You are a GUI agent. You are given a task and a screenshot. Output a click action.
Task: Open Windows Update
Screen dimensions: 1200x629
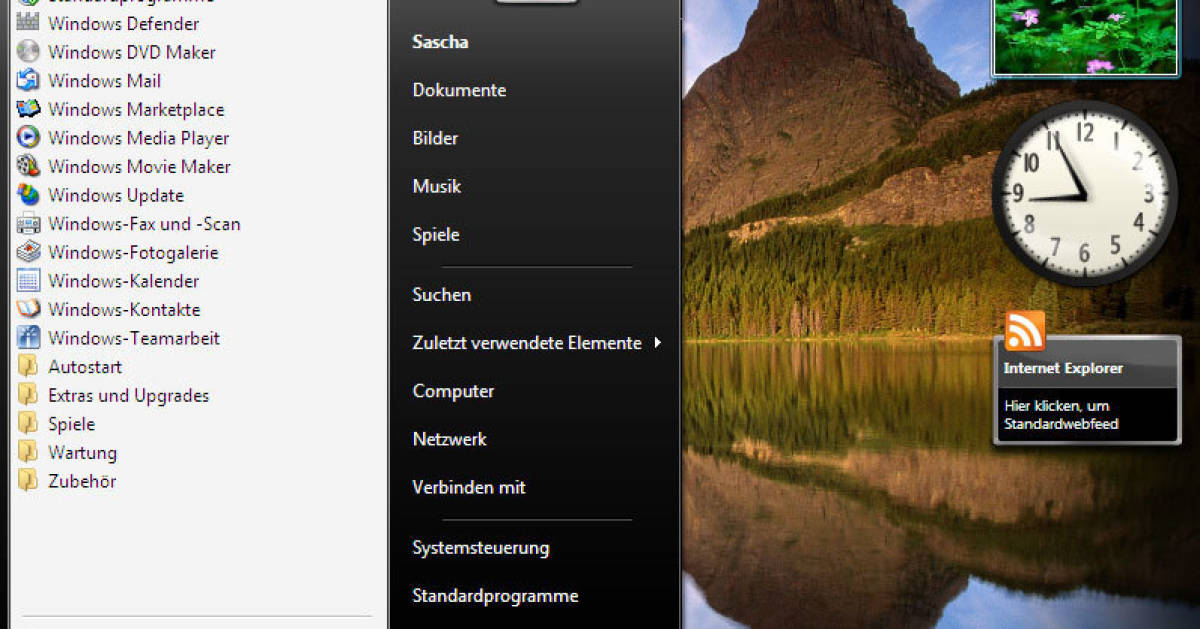117,195
